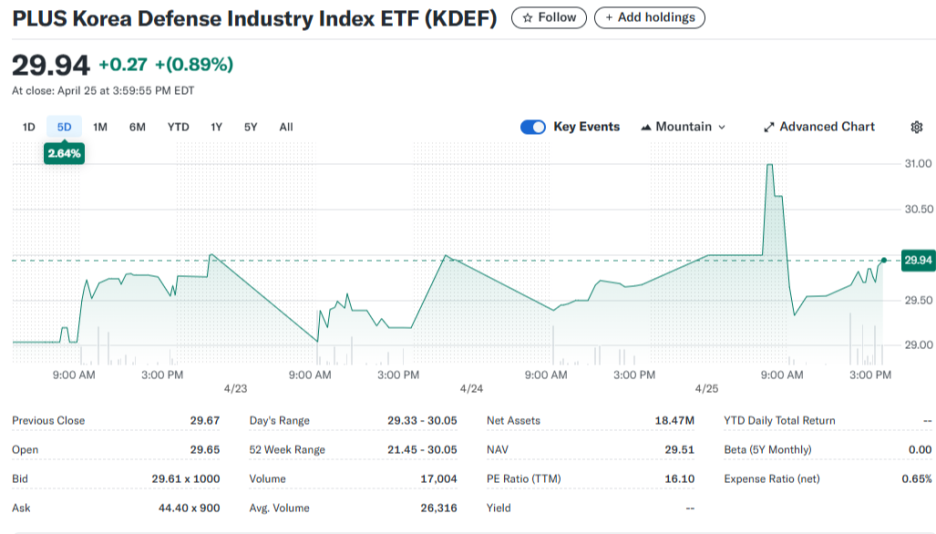The width and height of the screenshot is (936, 534).
Task: Click the 2.64% performance badge
Action: [64, 153]
